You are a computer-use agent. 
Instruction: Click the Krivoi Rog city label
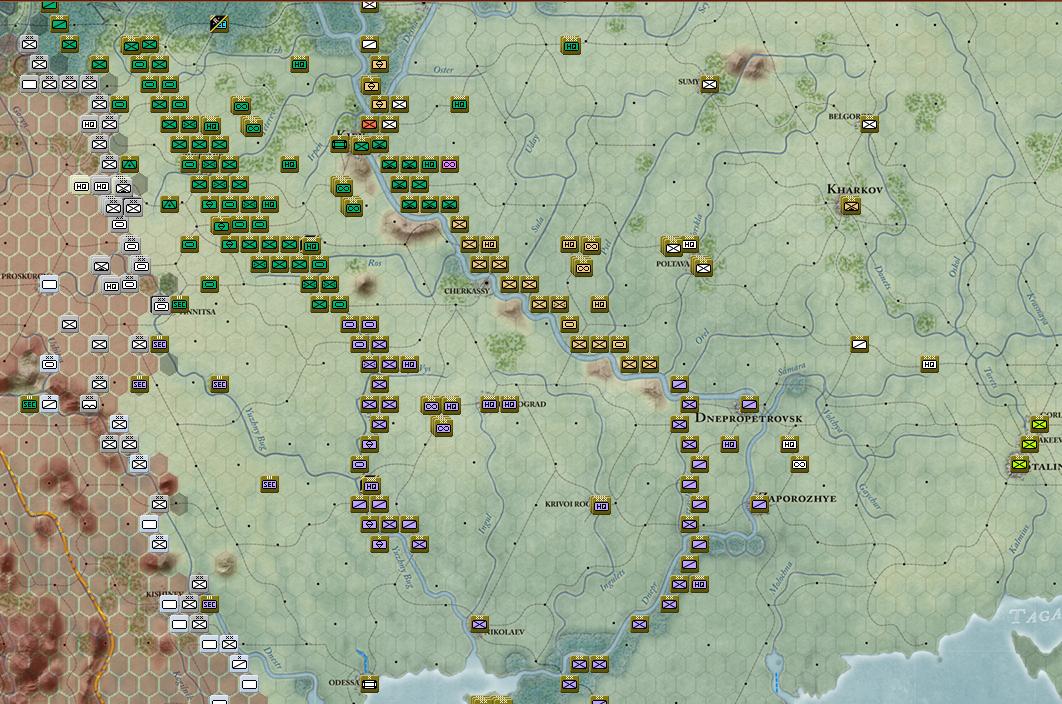(568, 504)
